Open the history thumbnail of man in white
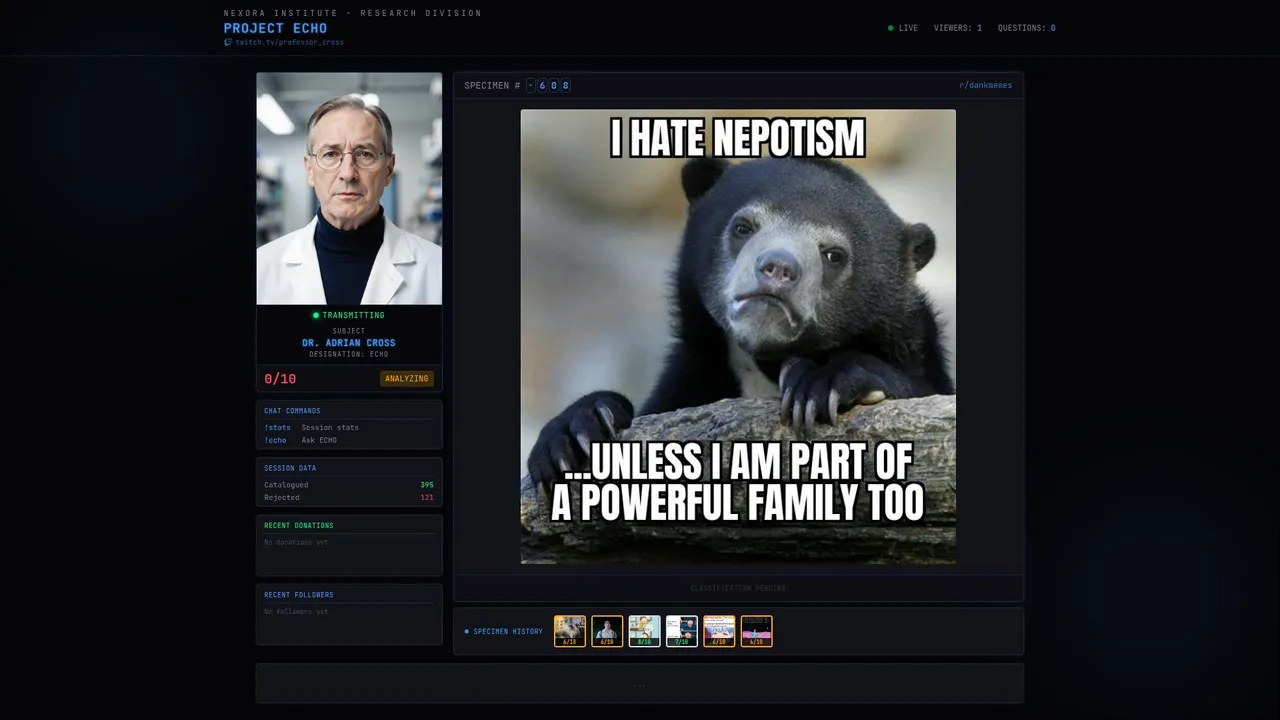This screenshot has width=1280, height=720. 607,631
